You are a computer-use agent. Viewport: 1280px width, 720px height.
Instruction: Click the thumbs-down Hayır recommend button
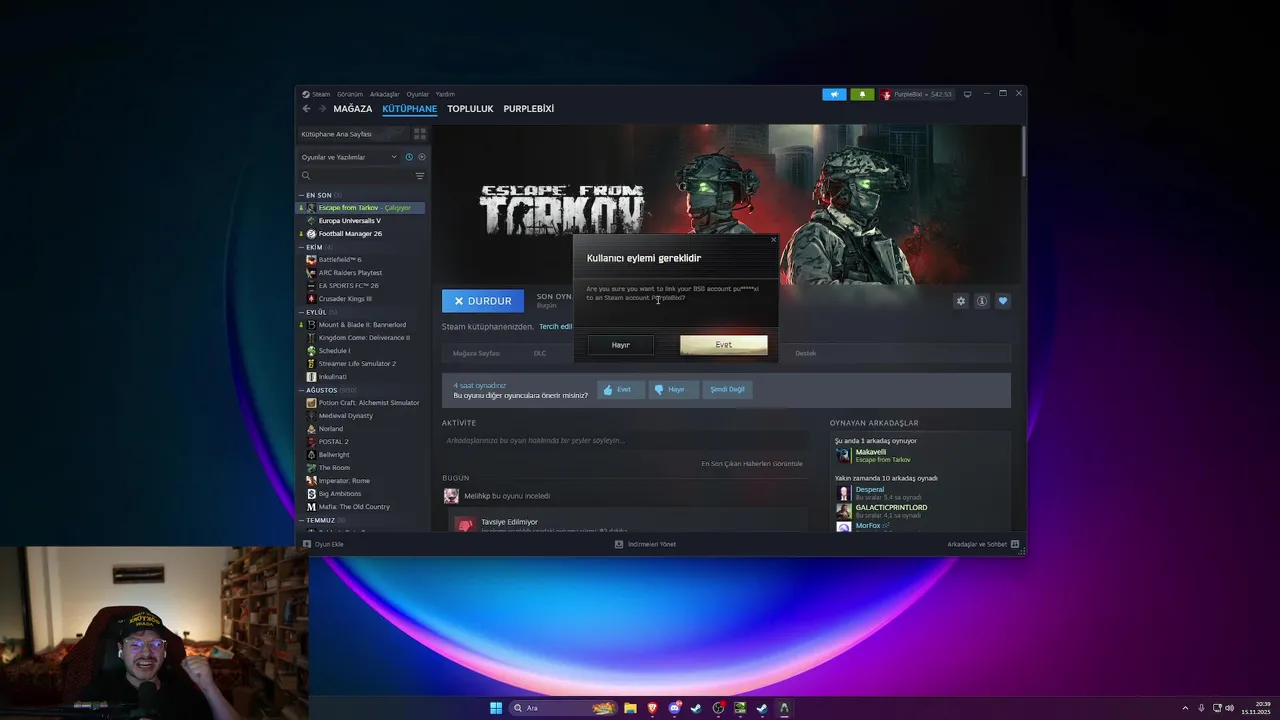tap(672, 390)
